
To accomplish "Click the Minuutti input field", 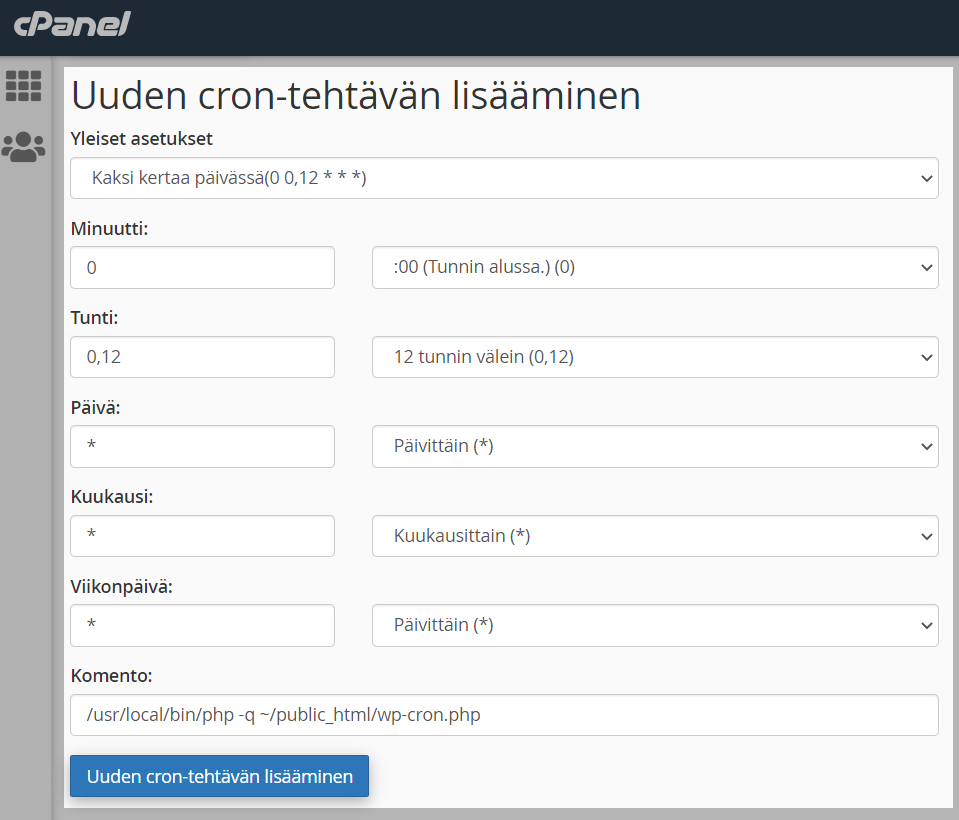I will tap(202, 267).
